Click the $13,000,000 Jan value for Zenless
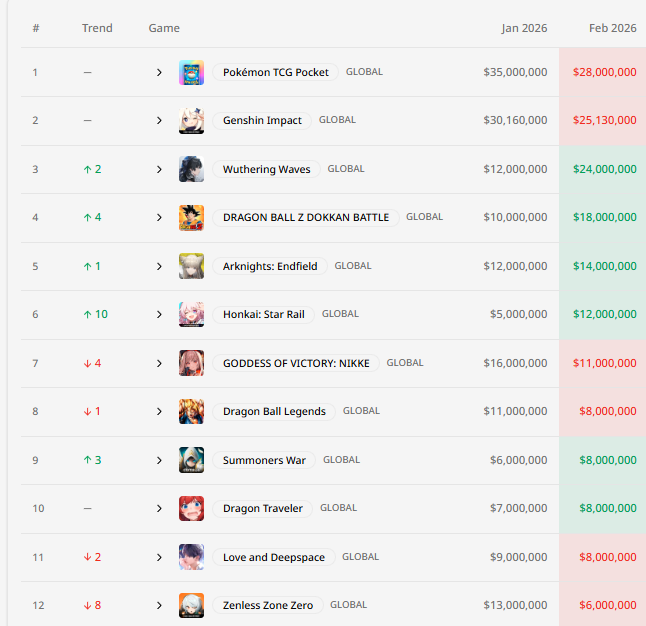 click(x=515, y=605)
